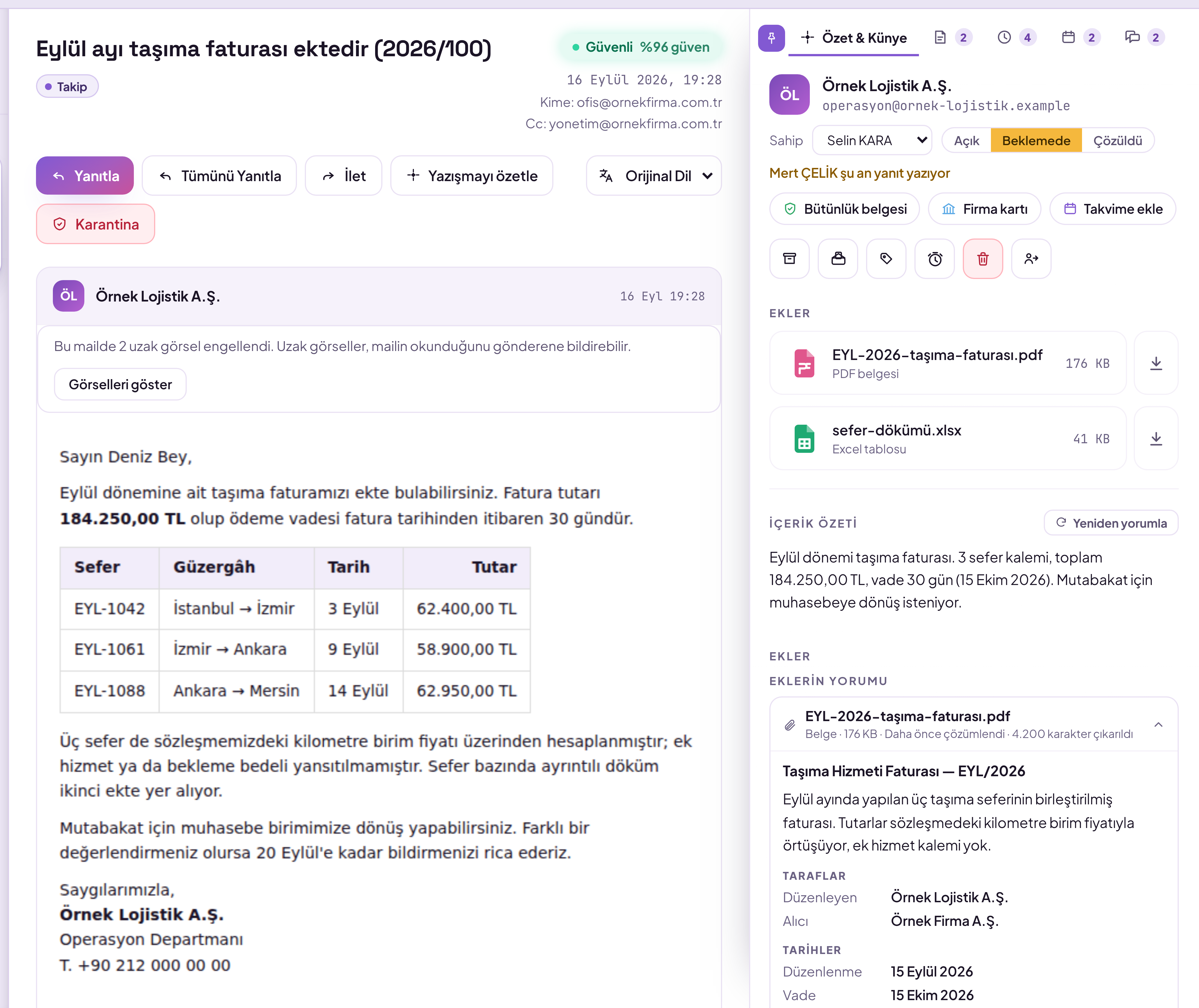The width and height of the screenshot is (1199, 1008).
Task: Open Firma kartı
Action: pyautogui.click(x=984, y=209)
